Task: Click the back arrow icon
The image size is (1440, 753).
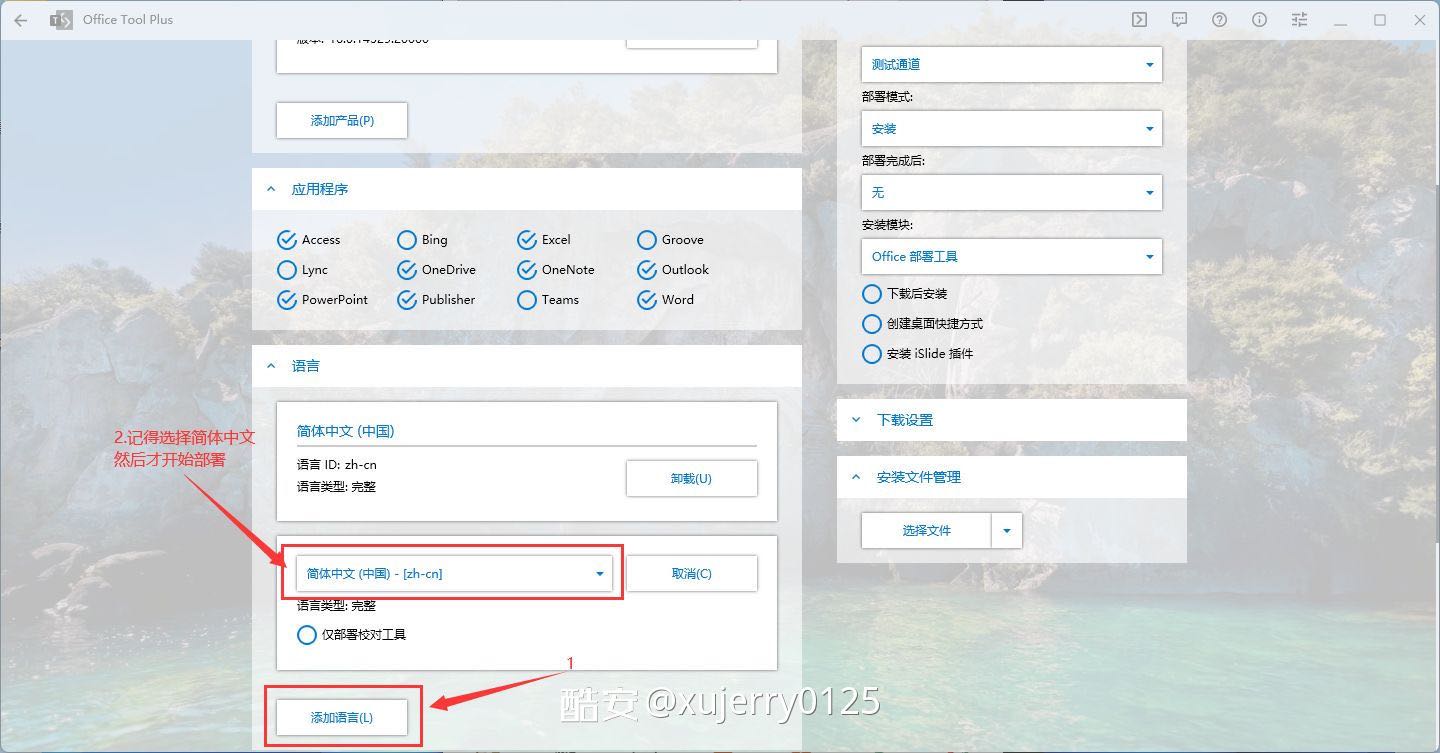Action: tap(21, 20)
